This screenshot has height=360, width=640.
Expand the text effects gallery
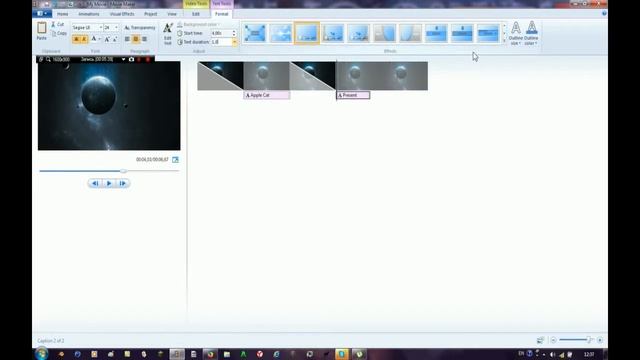pos(504,41)
